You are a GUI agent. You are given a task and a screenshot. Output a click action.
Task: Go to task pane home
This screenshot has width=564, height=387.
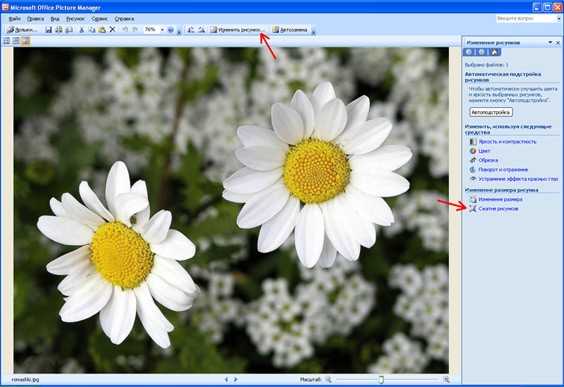tap(494, 52)
